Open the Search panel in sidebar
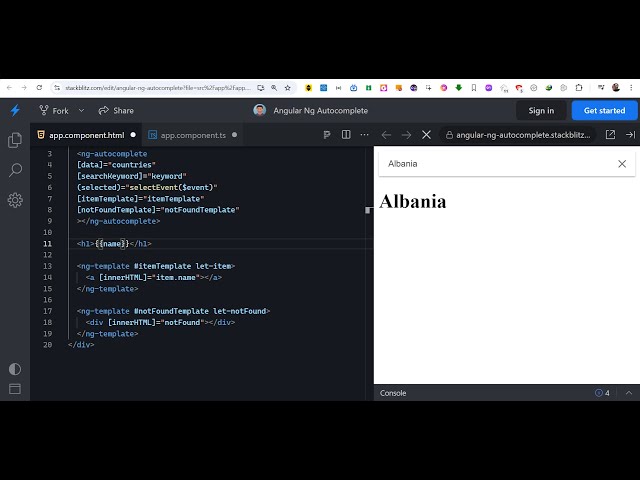 point(15,170)
